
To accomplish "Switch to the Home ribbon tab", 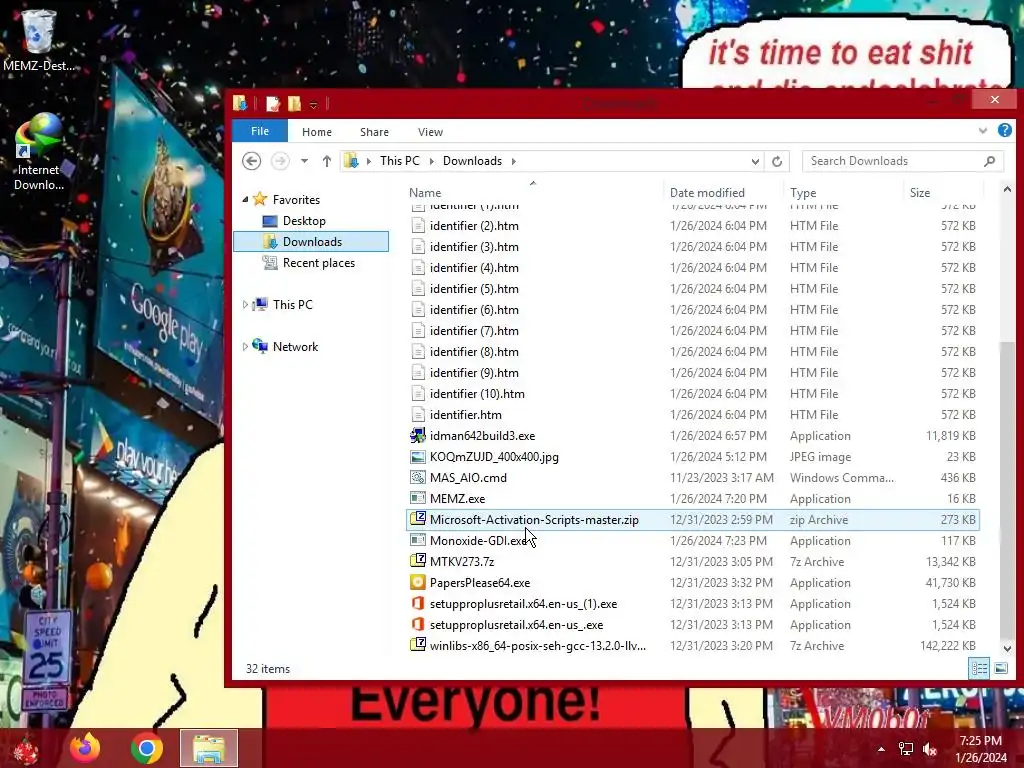I will click(317, 132).
